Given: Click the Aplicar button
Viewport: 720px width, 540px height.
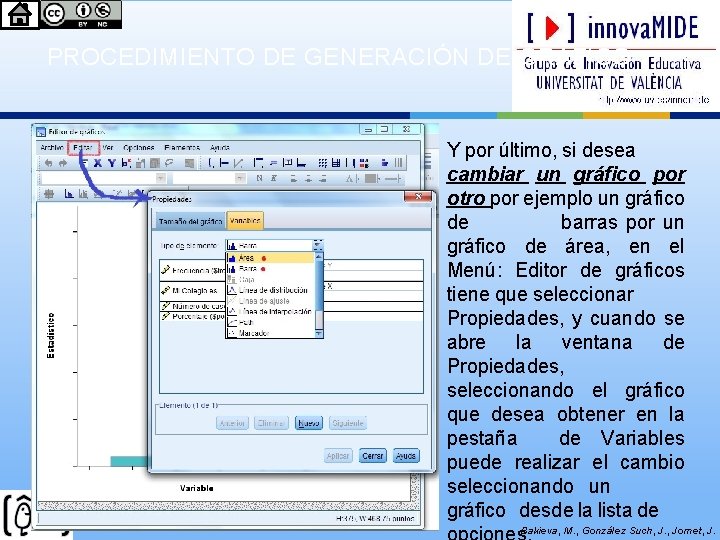Looking at the screenshot, I should [x=338, y=456].
